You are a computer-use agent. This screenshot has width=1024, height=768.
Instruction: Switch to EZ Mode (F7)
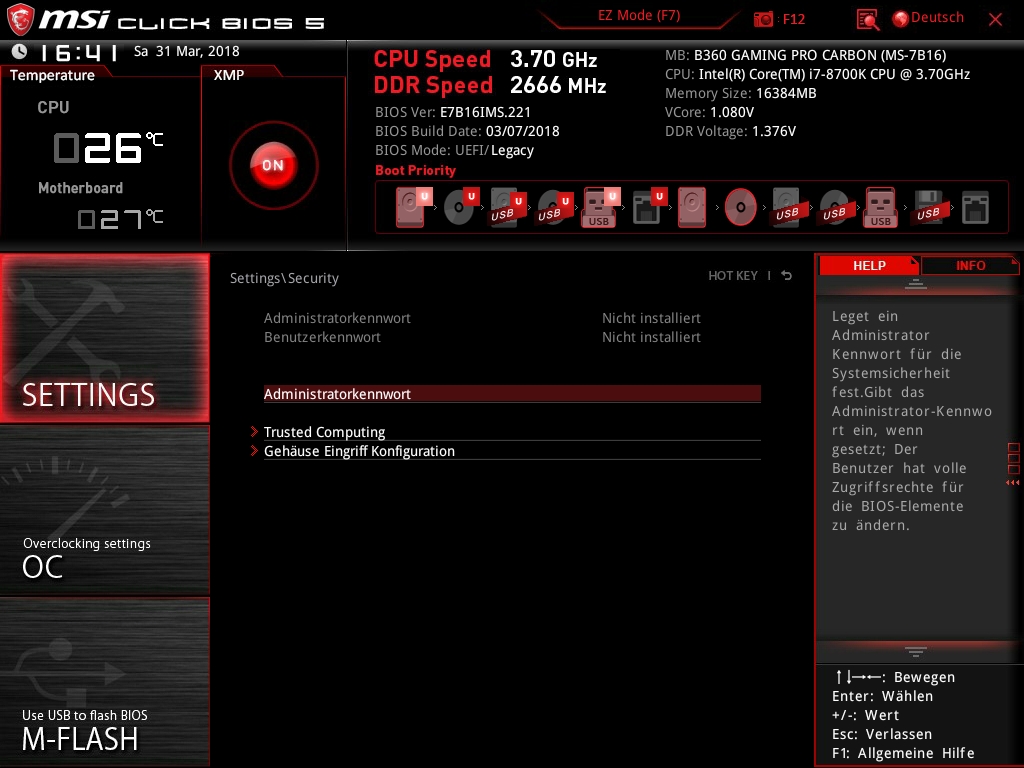639,16
